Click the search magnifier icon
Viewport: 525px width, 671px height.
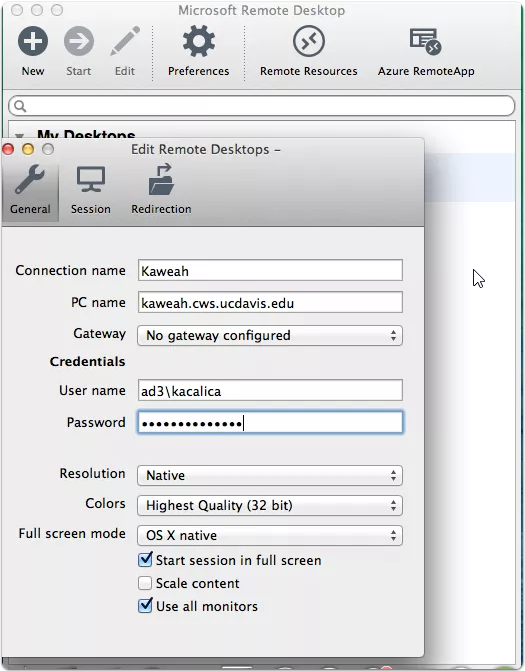click(x=20, y=106)
